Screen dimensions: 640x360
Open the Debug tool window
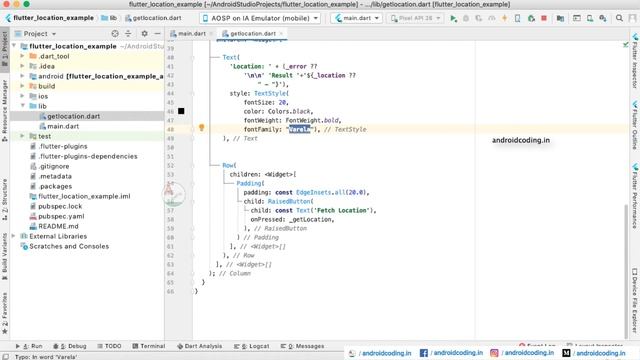(70, 346)
